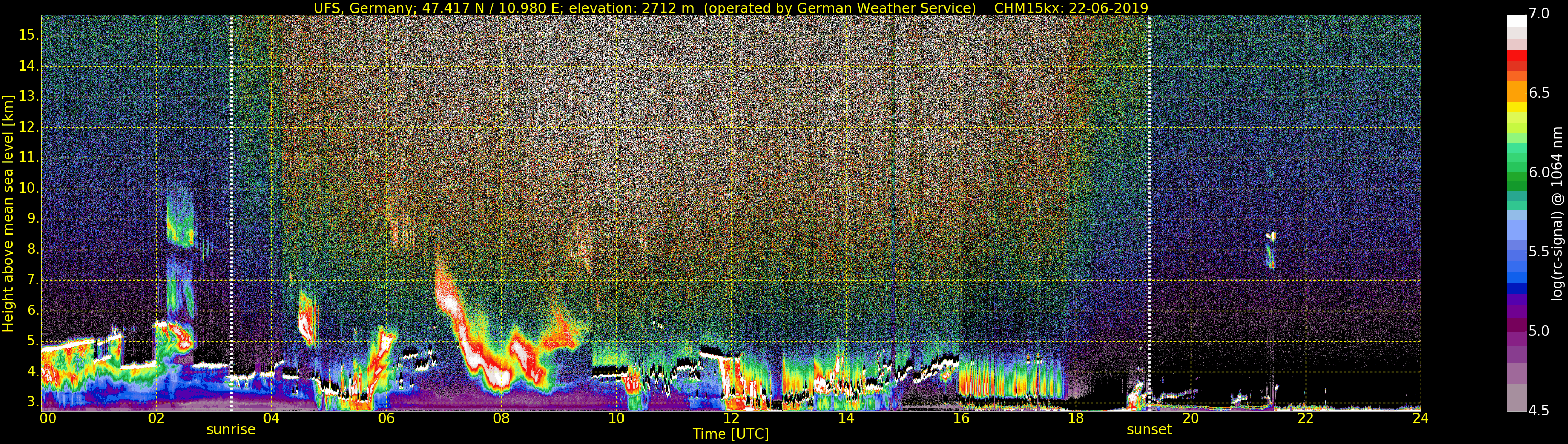Click the "16" time axis tick label
The width and height of the screenshot is (1568, 444).
click(x=961, y=418)
